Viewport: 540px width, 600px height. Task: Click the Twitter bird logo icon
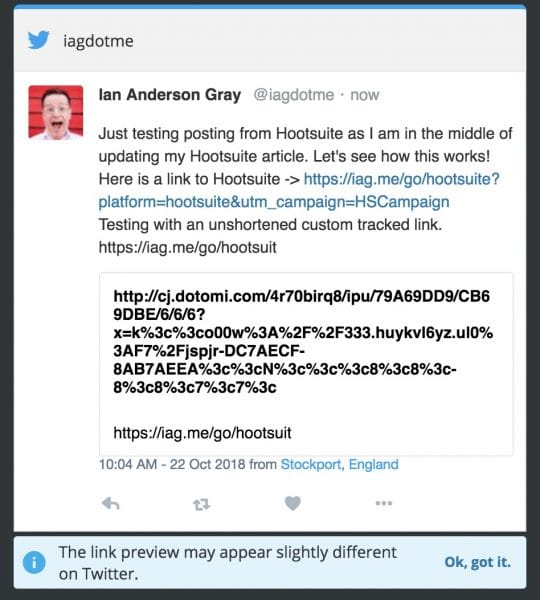click(x=39, y=40)
